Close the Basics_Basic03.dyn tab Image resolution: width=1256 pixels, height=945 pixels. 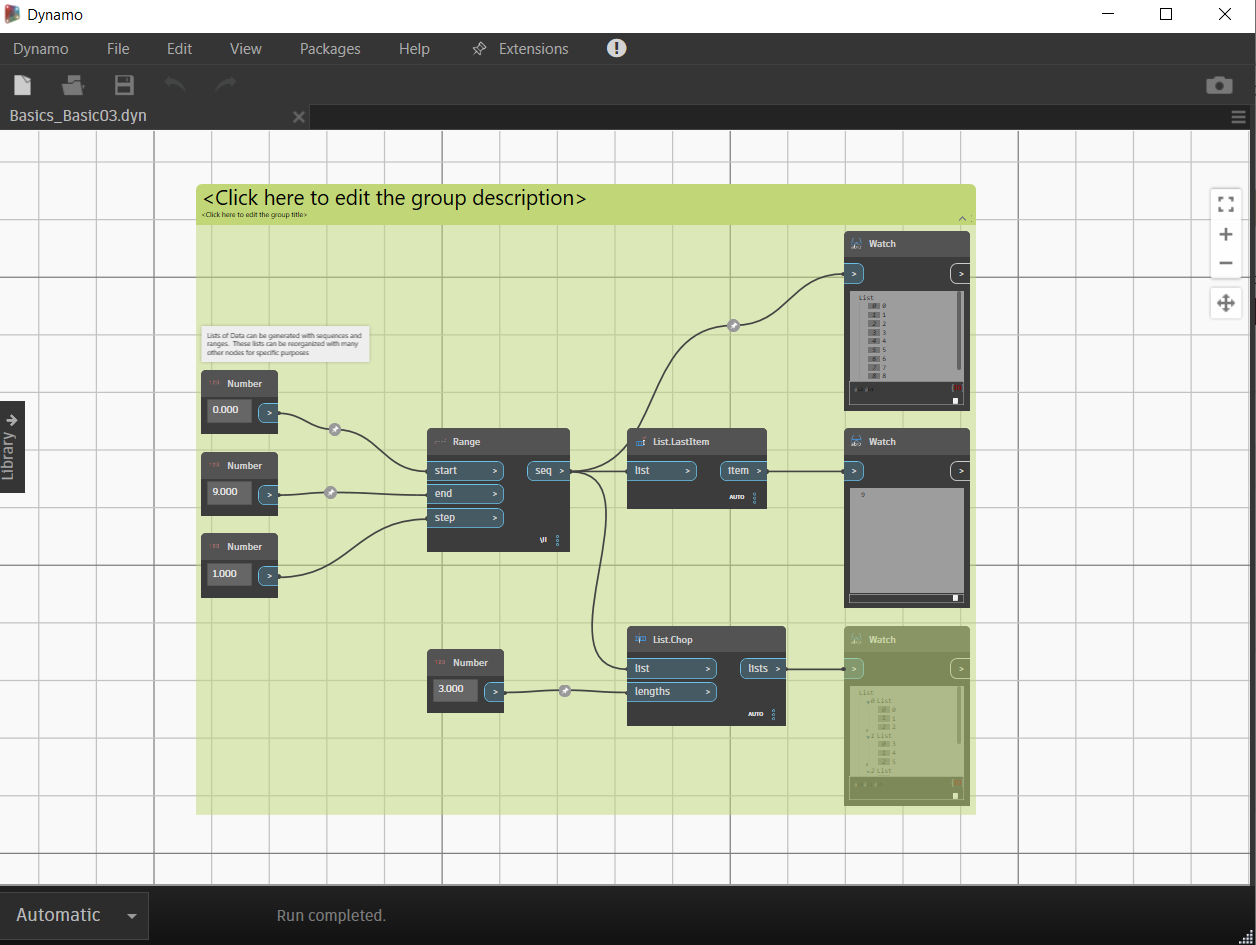click(298, 117)
